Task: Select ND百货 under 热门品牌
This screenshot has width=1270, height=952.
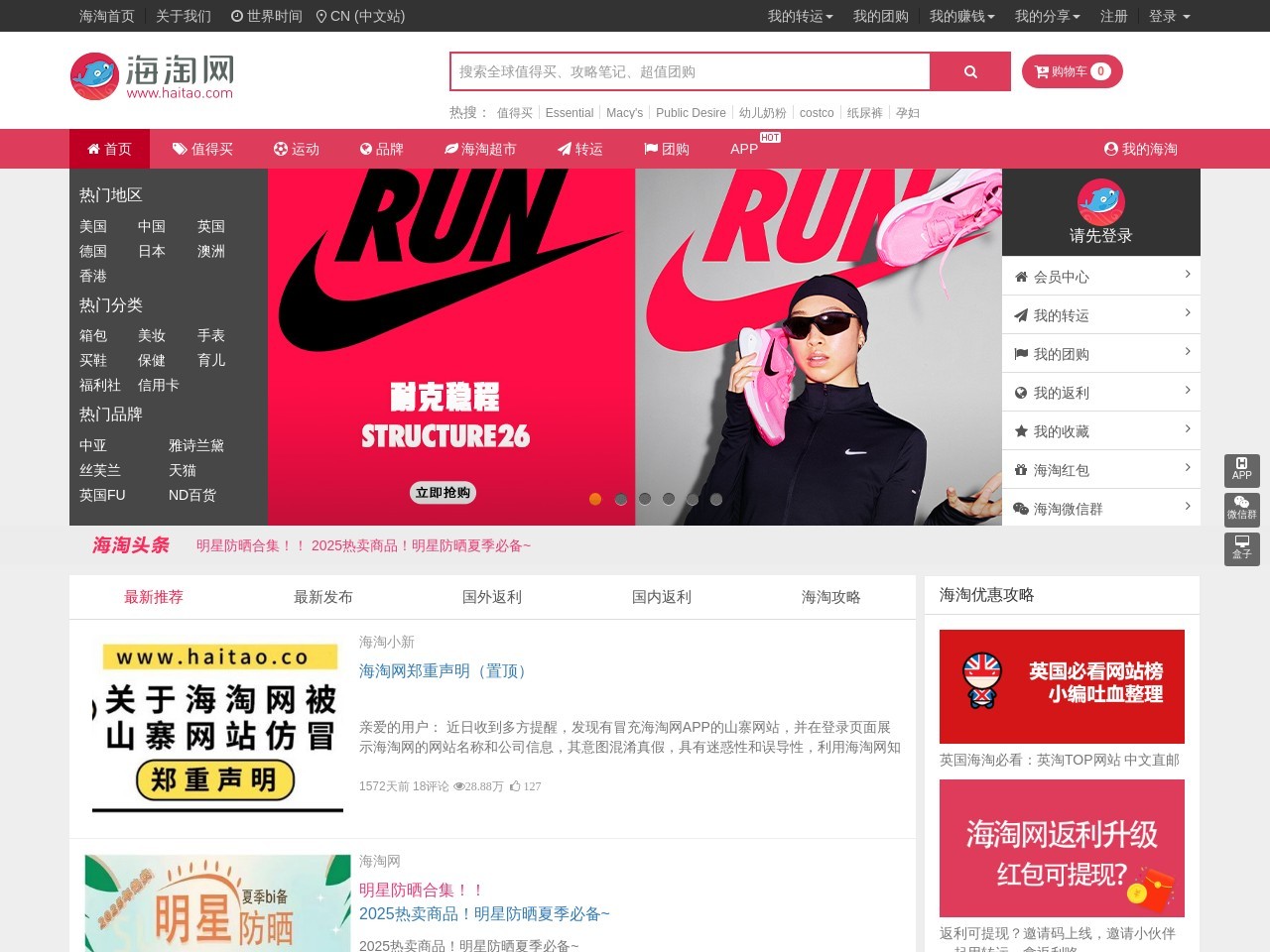Action: (x=192, y=495)
